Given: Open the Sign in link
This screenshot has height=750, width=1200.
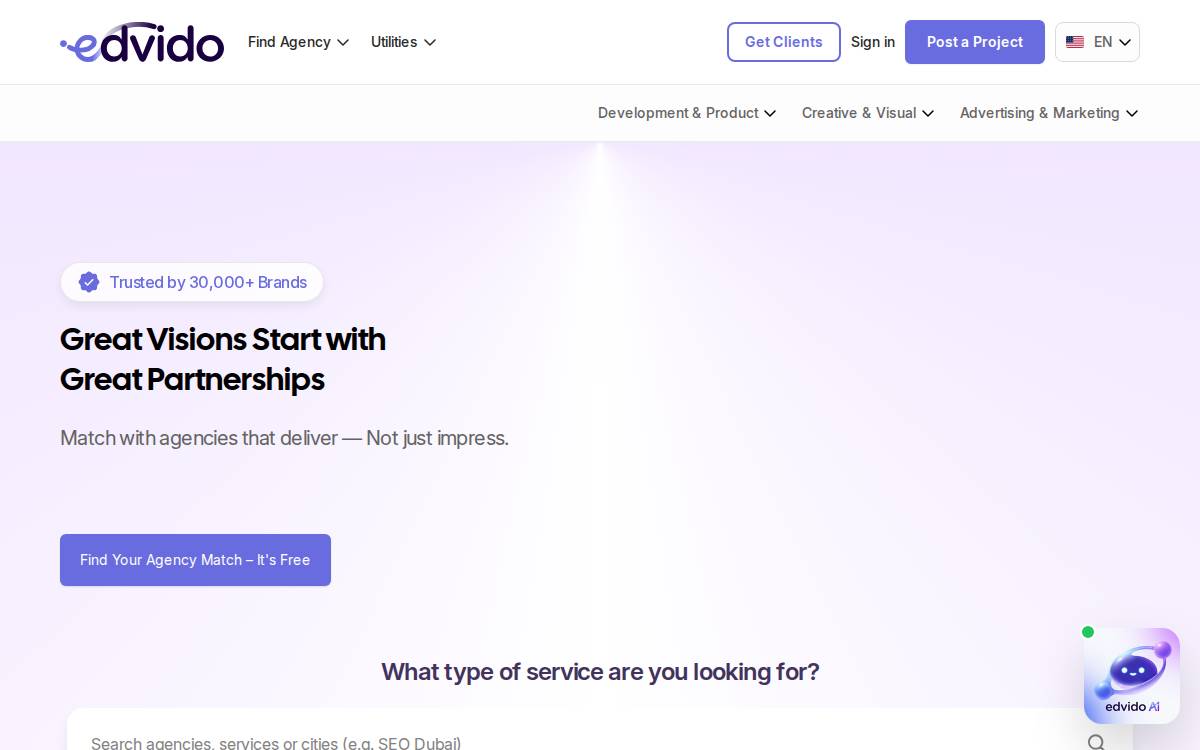Looking at the screenshot, I should 873,42.
